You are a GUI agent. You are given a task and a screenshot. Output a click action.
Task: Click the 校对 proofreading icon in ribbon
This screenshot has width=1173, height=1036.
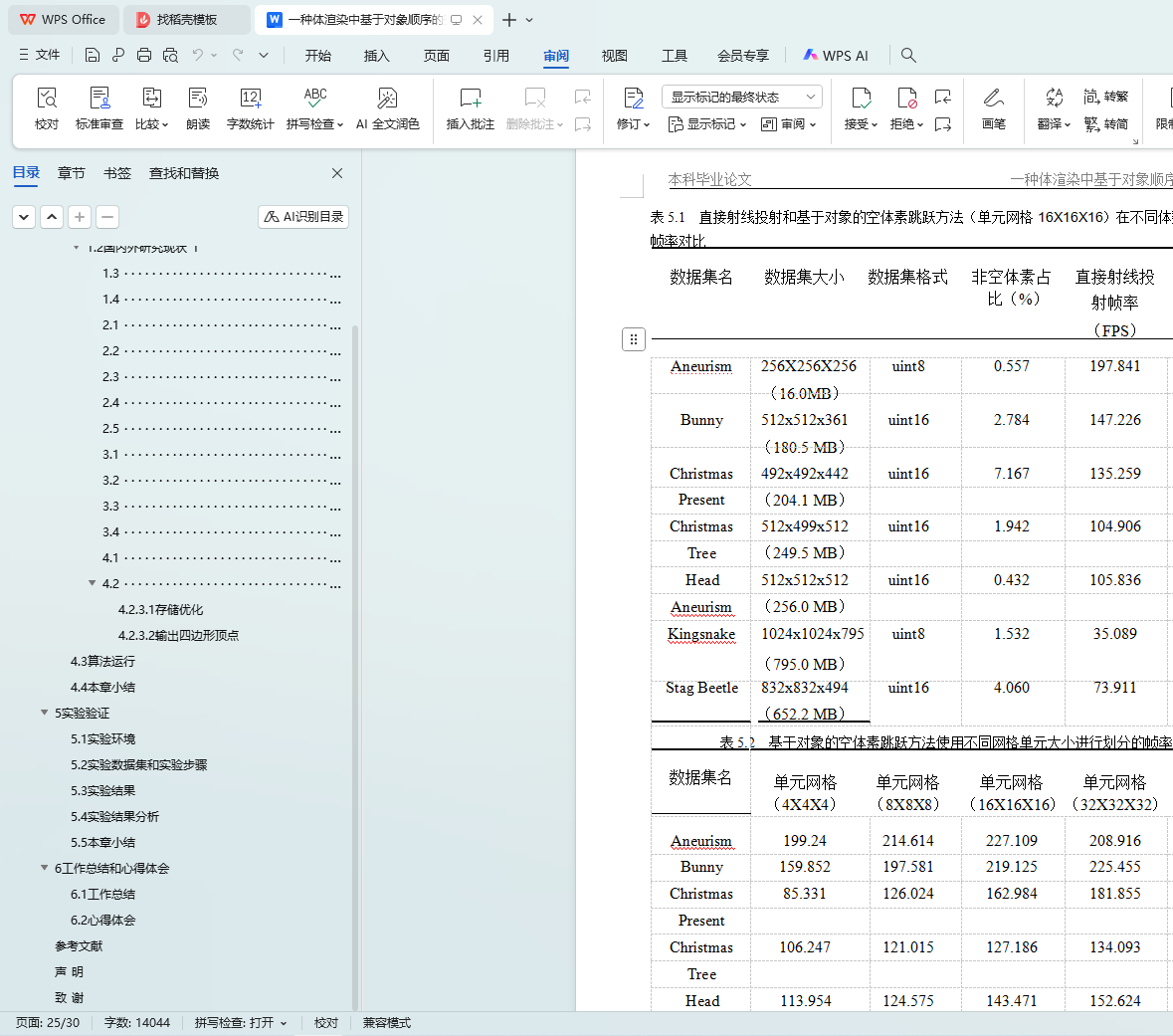click(47, 108)
